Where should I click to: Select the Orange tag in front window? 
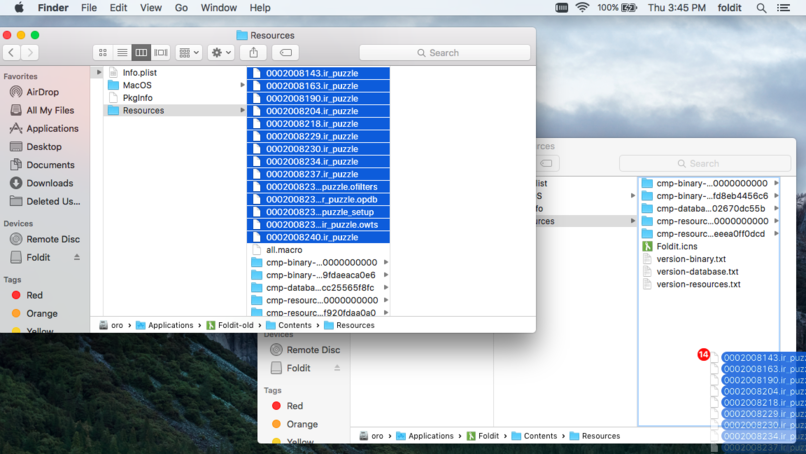point(42,314)
